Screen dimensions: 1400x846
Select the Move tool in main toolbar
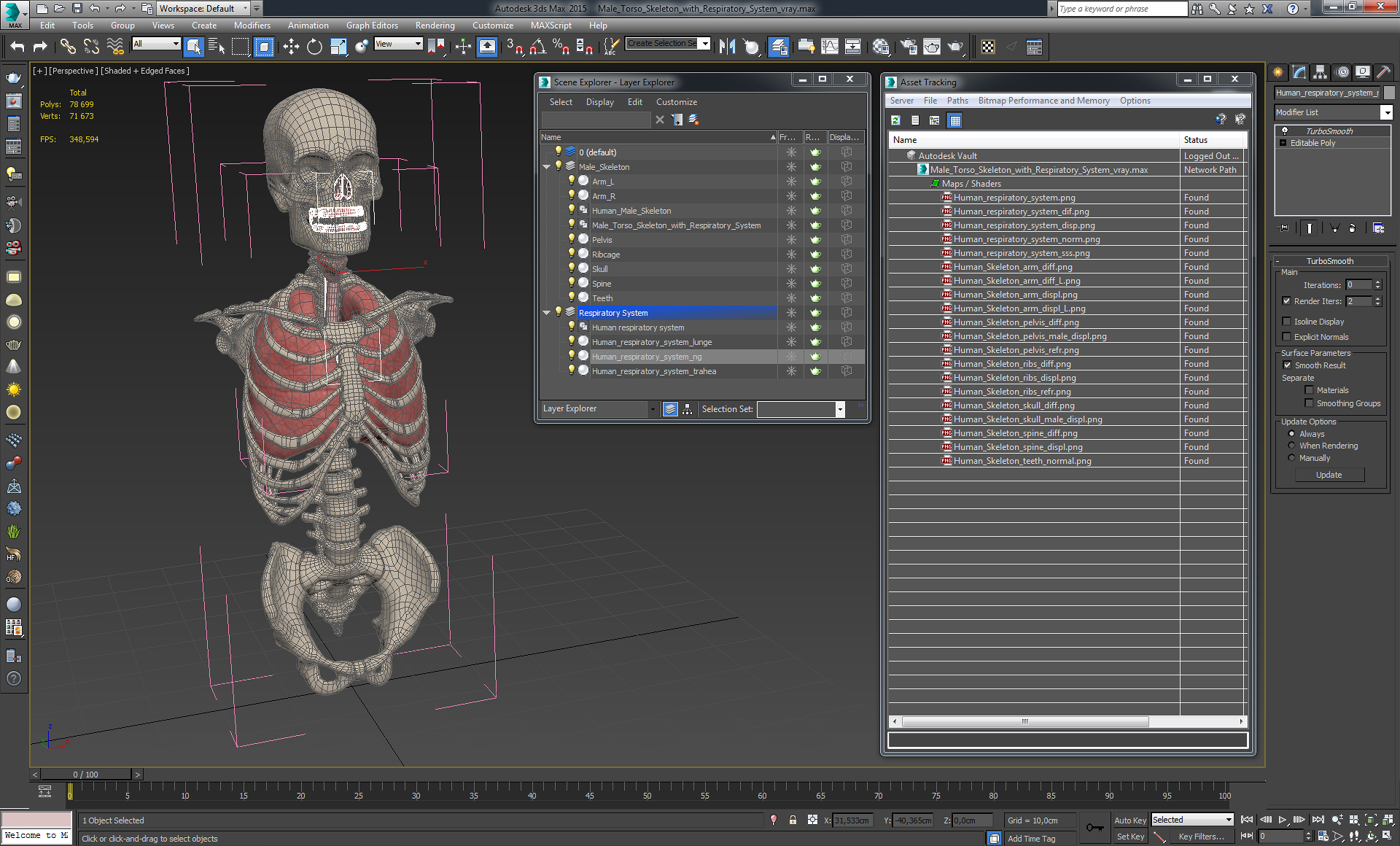(x=291, y=47)
